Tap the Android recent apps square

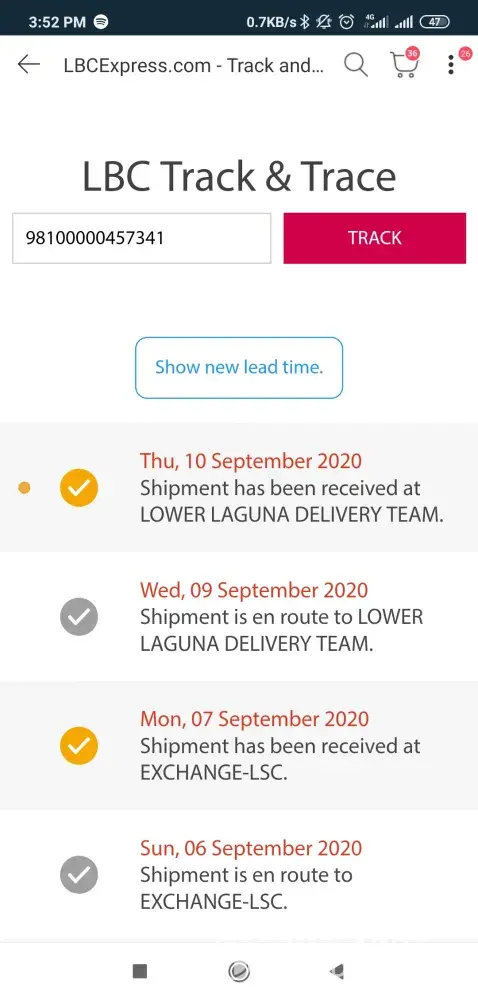point(140,971)
